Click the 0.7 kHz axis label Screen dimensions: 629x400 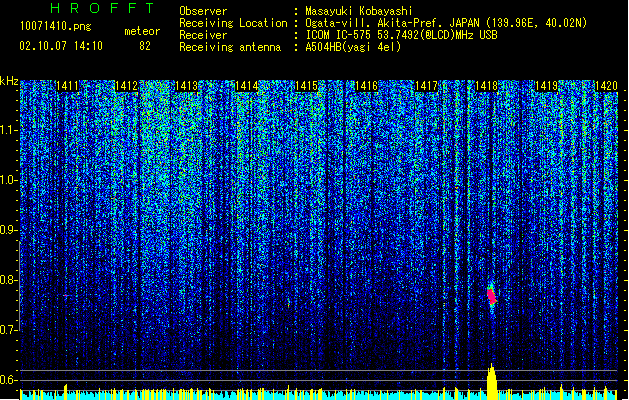pos(9,330)
